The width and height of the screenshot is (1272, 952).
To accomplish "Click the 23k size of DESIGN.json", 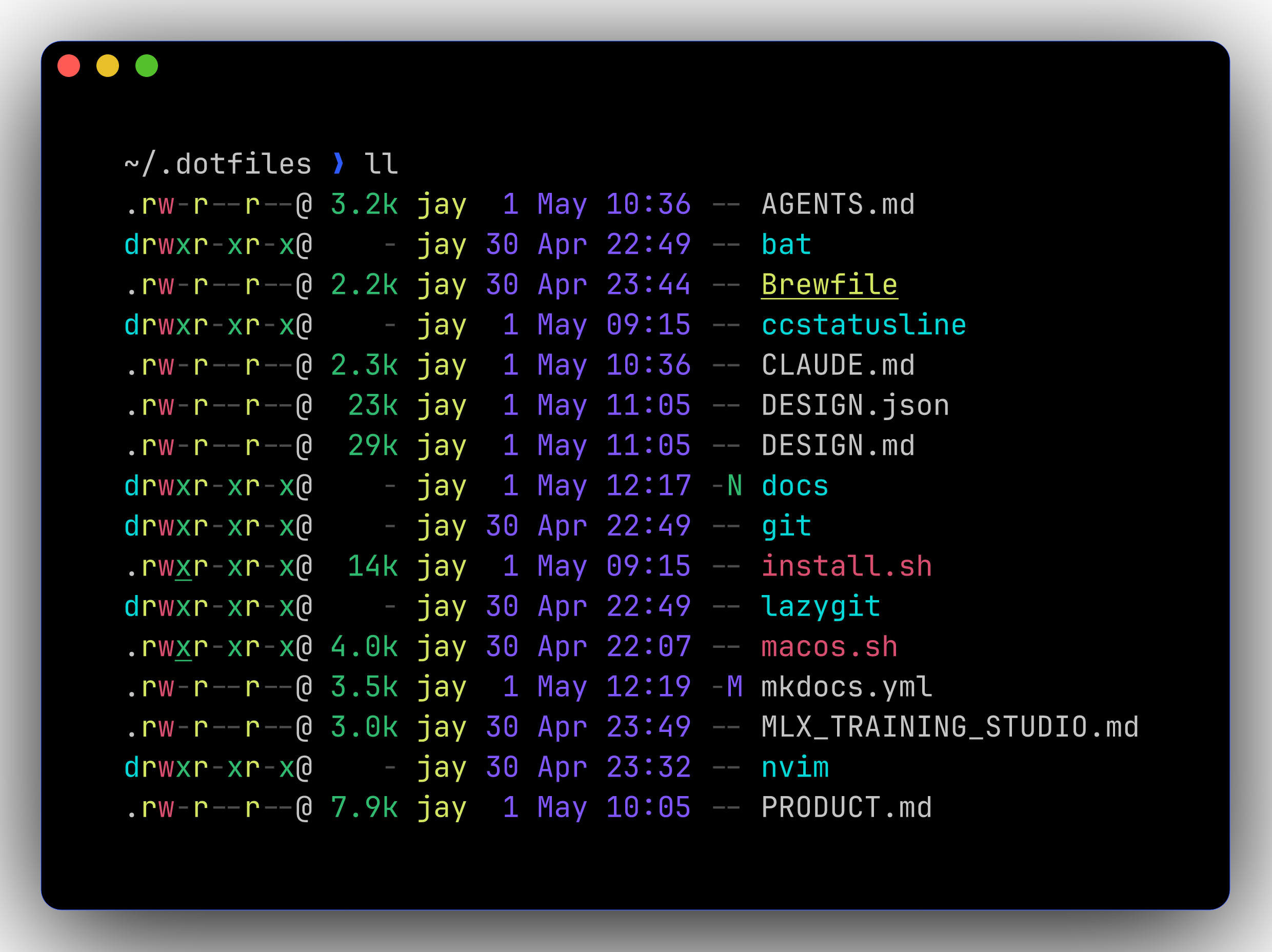I will 373,406.
